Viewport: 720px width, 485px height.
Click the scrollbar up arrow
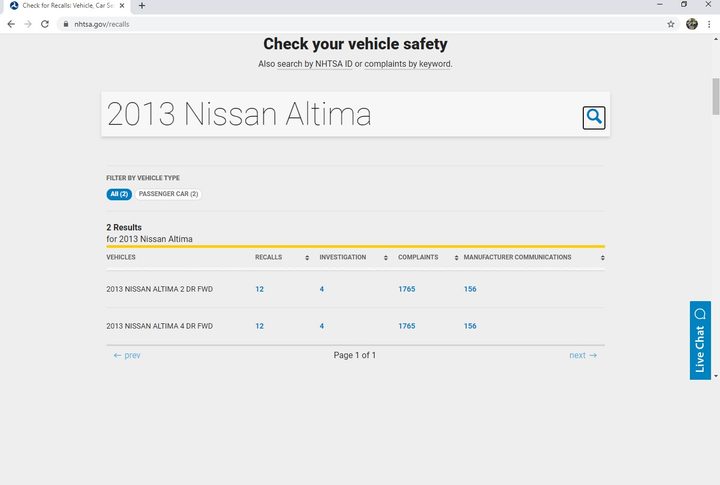click(715, 39)
